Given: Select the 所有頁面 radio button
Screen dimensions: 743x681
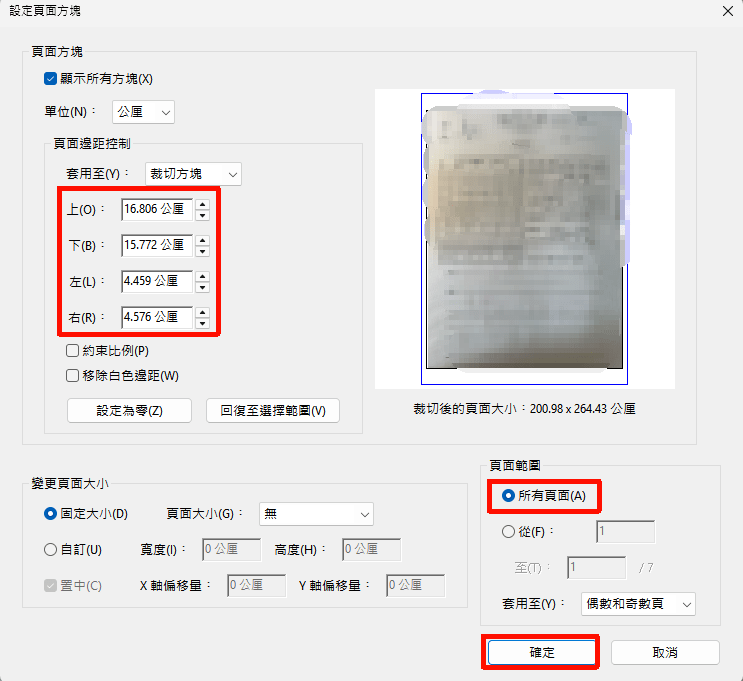Looking at the screenshot, I should coord(509,495).
